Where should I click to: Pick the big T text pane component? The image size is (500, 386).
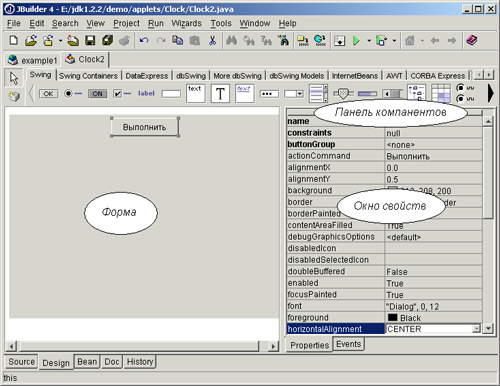click(x=220, y=94)
